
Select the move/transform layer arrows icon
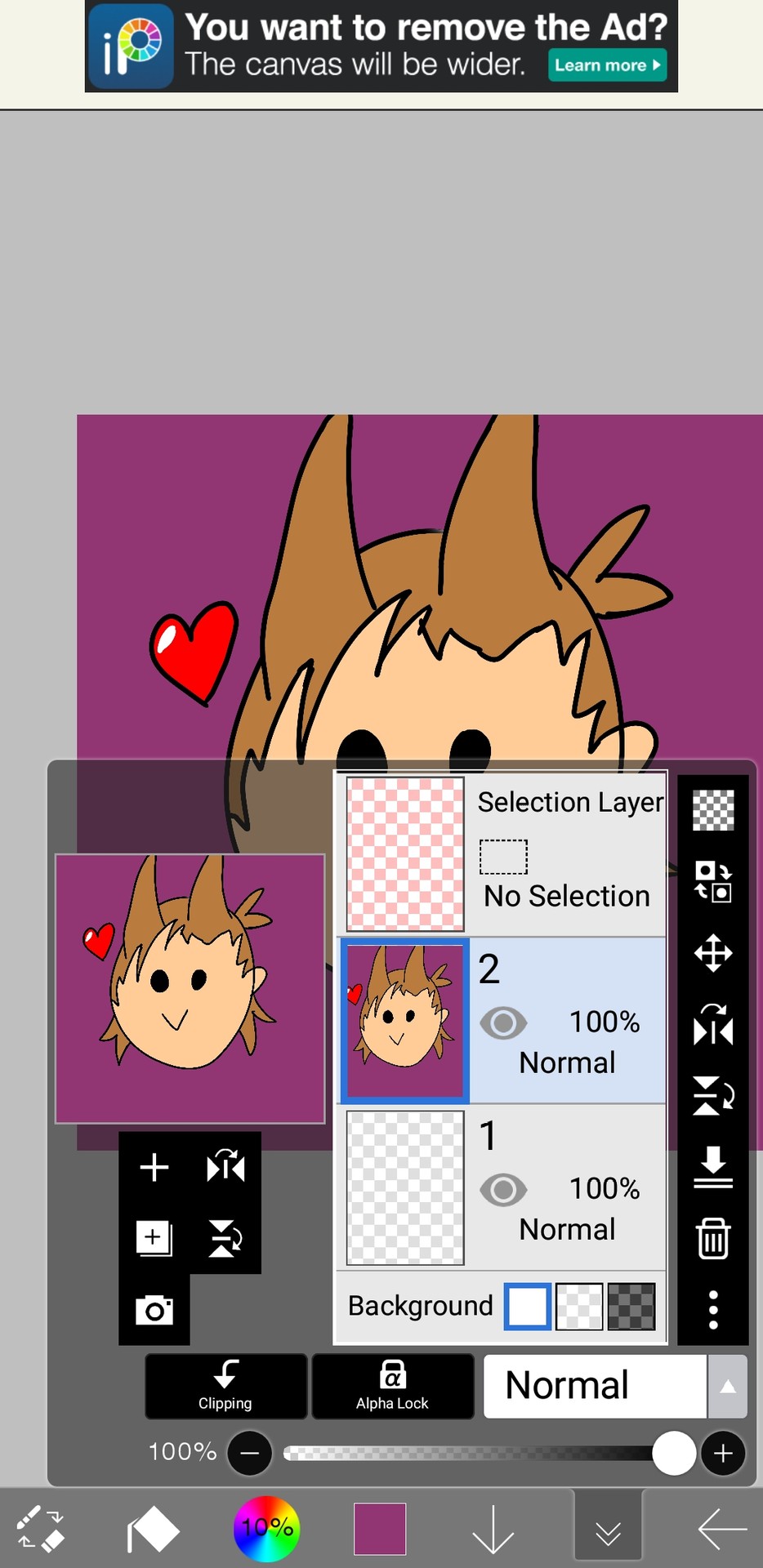pos(713,953)
